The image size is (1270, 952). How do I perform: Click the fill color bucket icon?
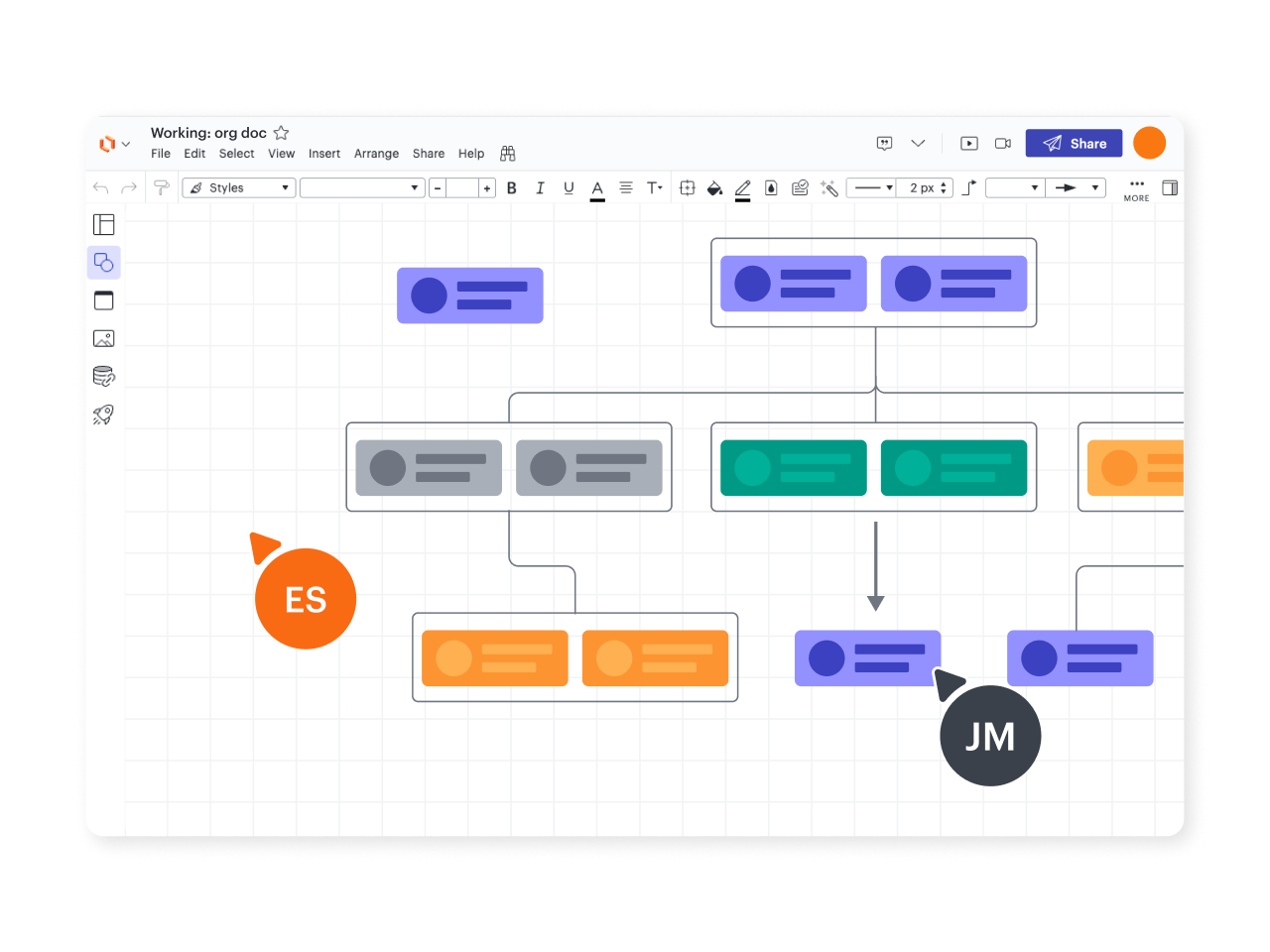[714, 187]
